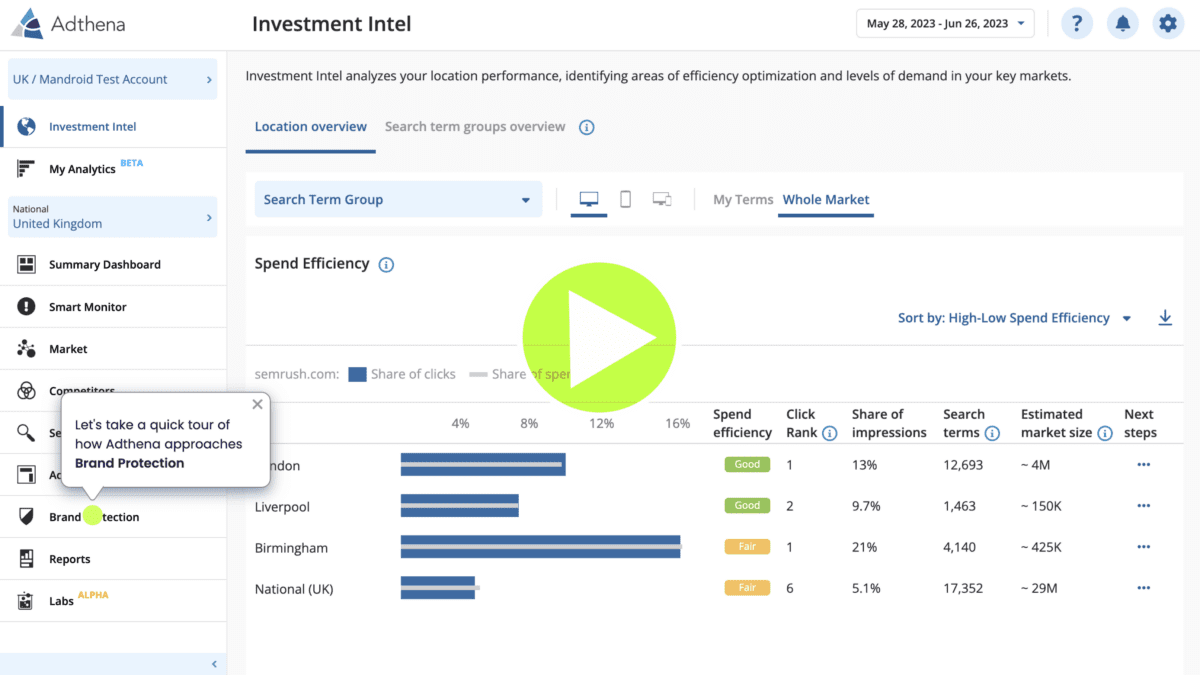Open Smart Monitor in the sidebar
Viewport: 1200px width, 675px height.
pyautogui.click(x=89, y=307)
